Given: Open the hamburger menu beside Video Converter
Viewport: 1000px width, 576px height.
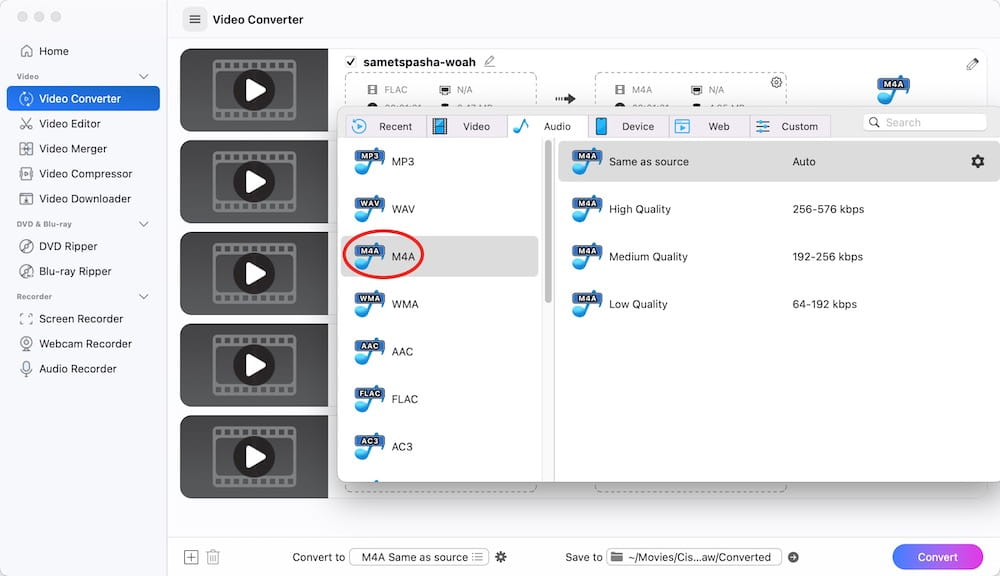Looking at the screenshot, I should click(x=195, y=19).
